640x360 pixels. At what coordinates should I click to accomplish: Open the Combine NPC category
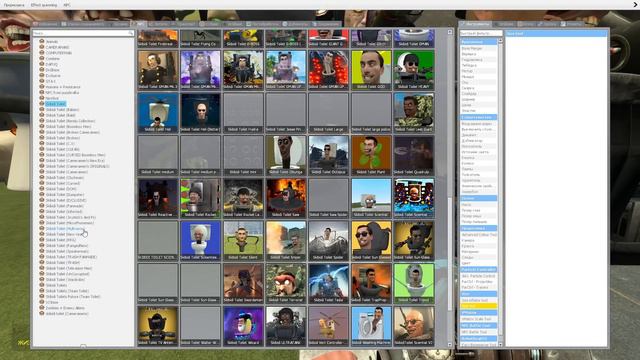pos(52,59)
